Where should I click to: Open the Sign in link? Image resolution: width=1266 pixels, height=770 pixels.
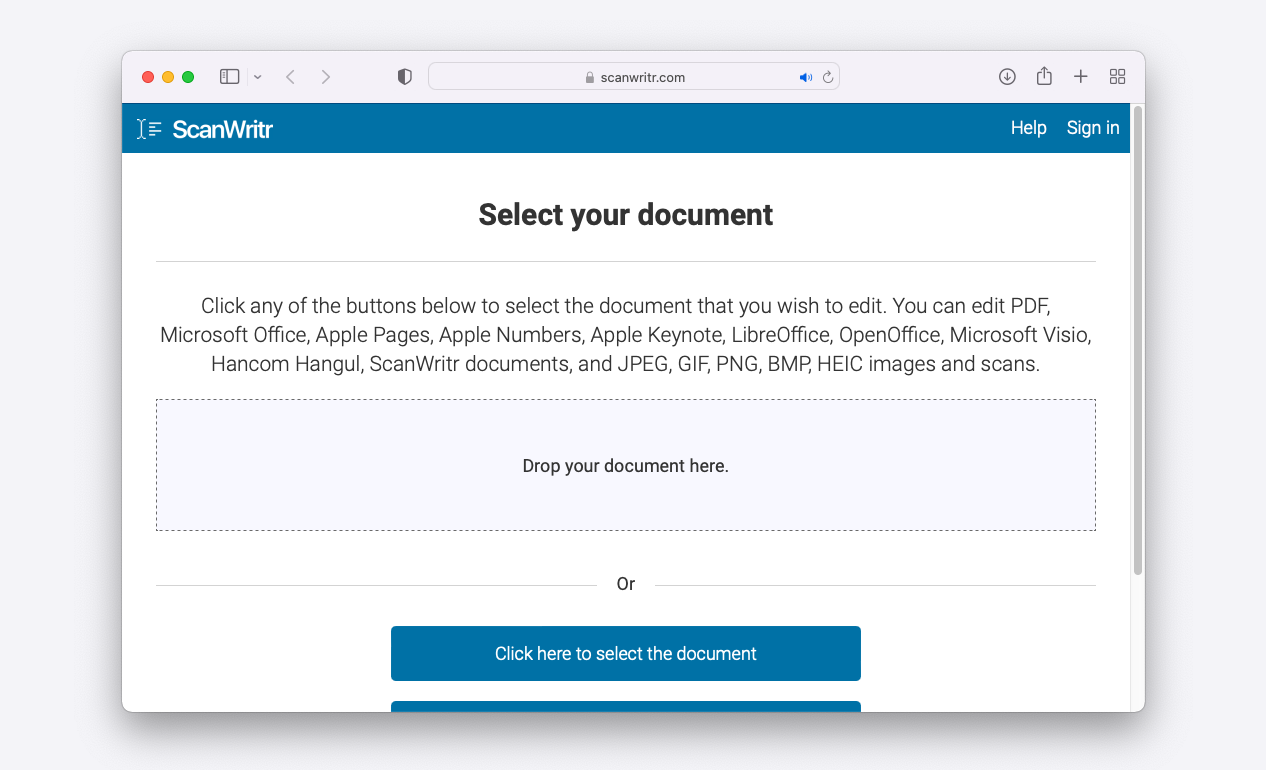[1093, 128]
